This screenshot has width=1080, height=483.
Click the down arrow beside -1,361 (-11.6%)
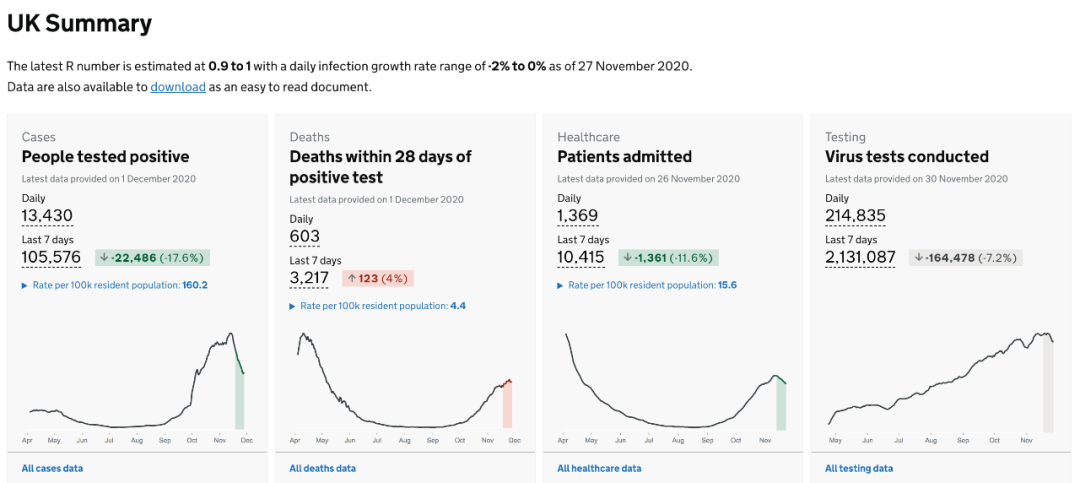coord(627,258)
